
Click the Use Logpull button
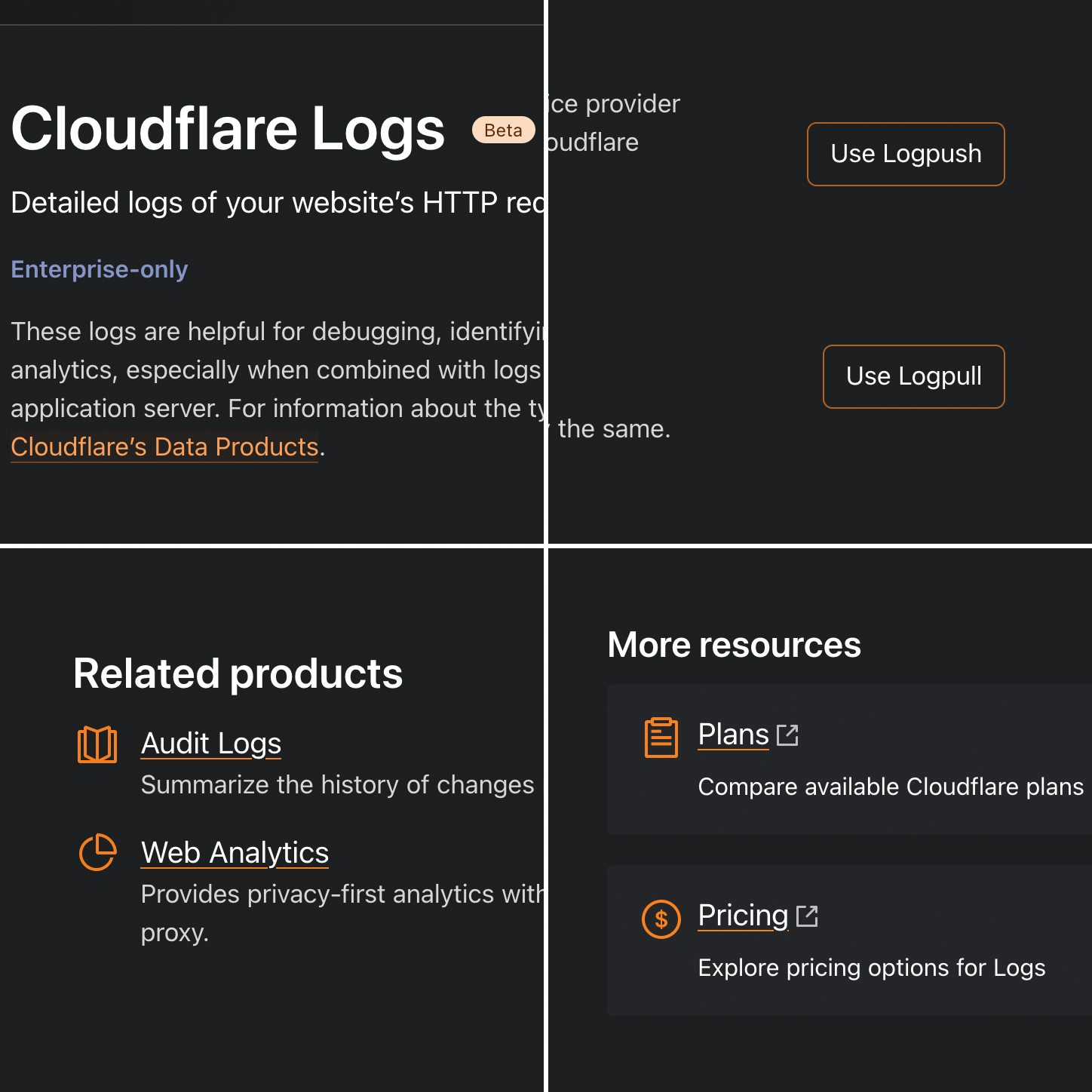tap(913, 376)
